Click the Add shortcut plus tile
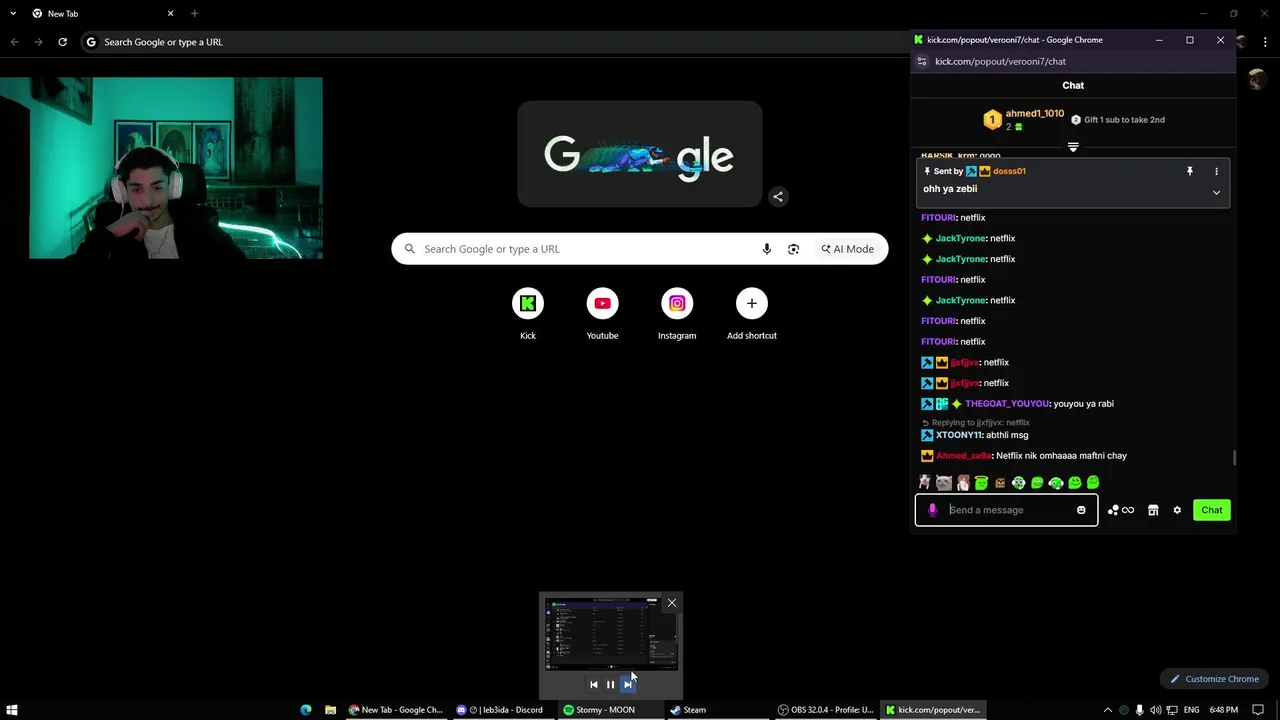1280x720 pixels. point(752,314)
